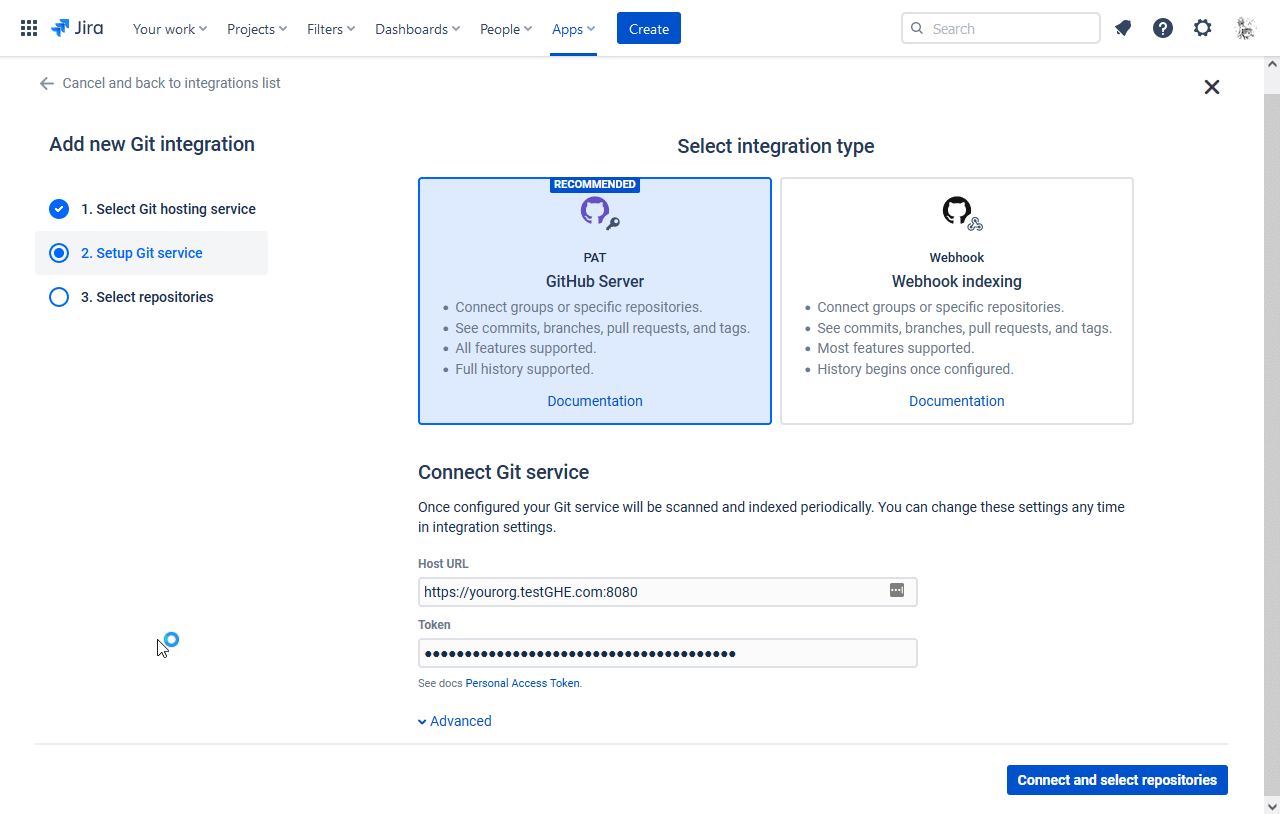Click the Create button
Viewport: 1280px width, 814px height.
pyautogui.click(x=649, y=28)
